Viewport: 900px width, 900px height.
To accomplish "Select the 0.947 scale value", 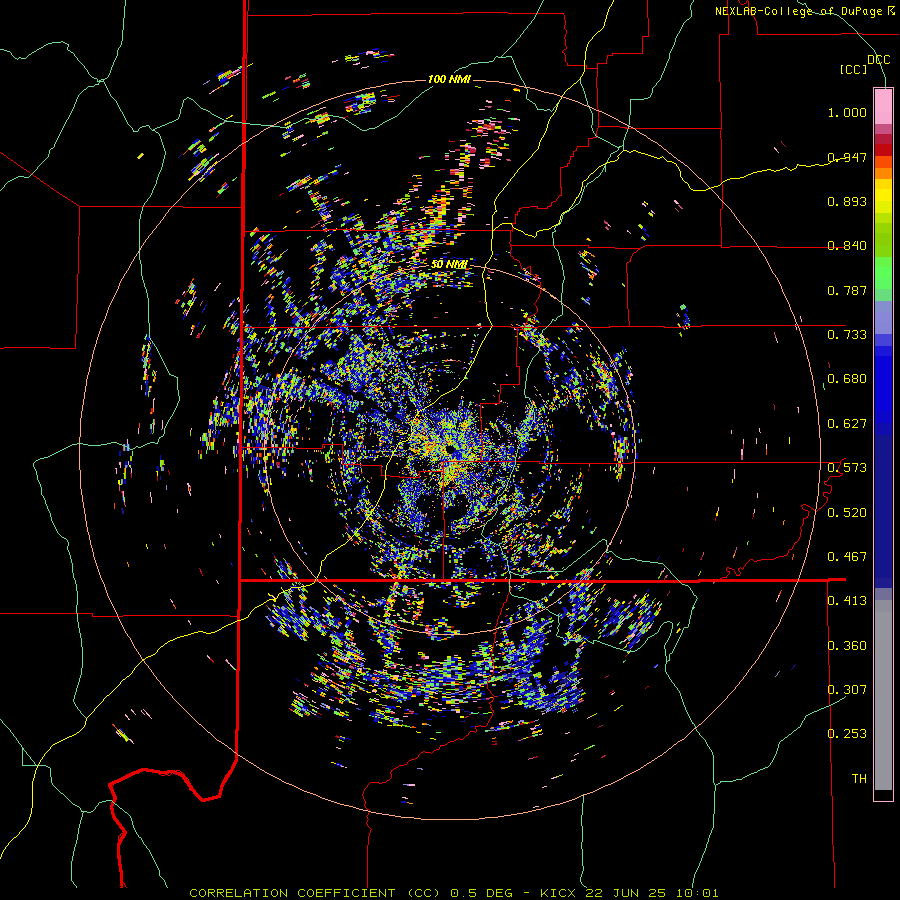I will coord(847,157).
